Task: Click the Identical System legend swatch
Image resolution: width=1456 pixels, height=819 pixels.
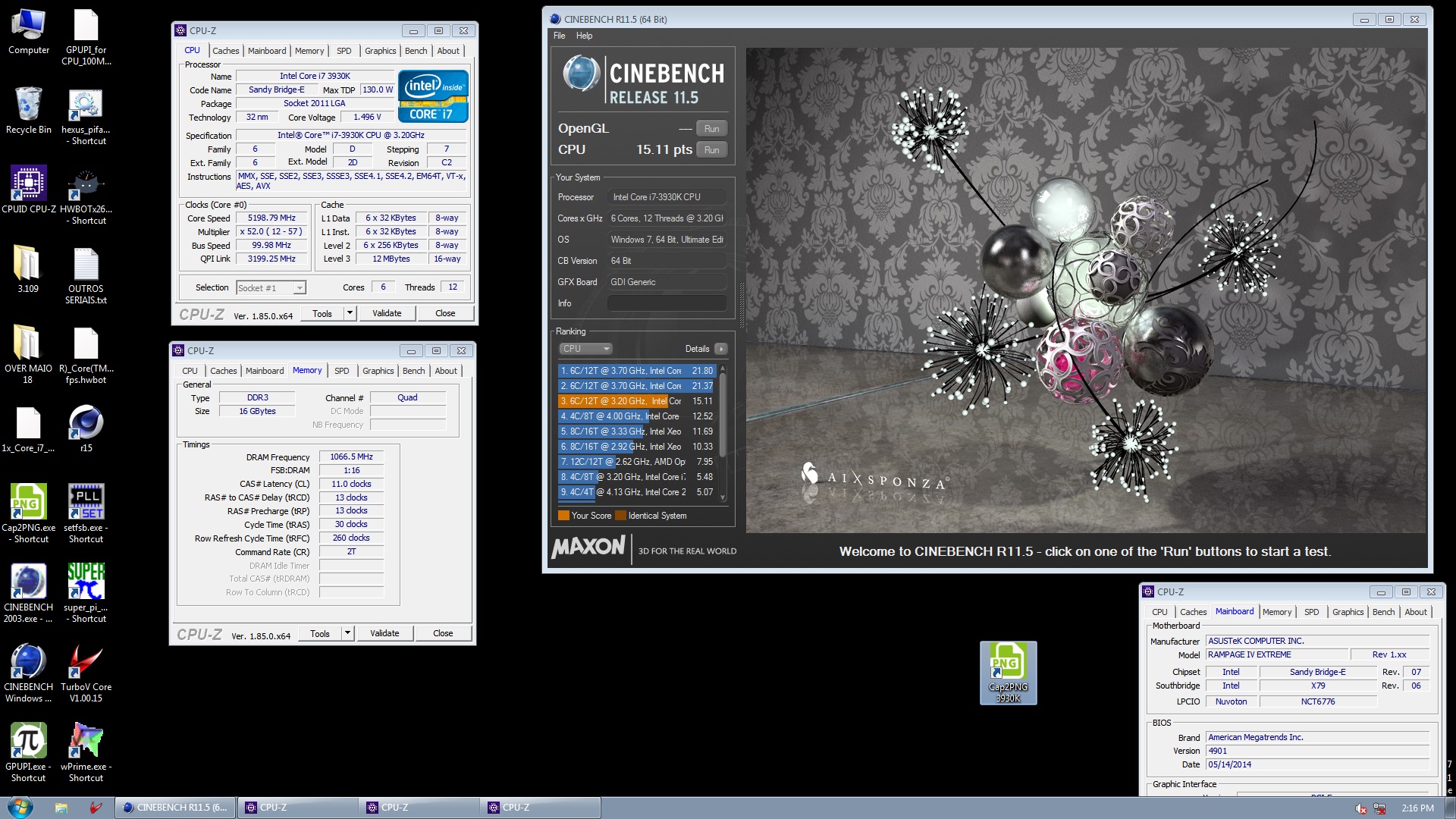Action: click(621, 516)
